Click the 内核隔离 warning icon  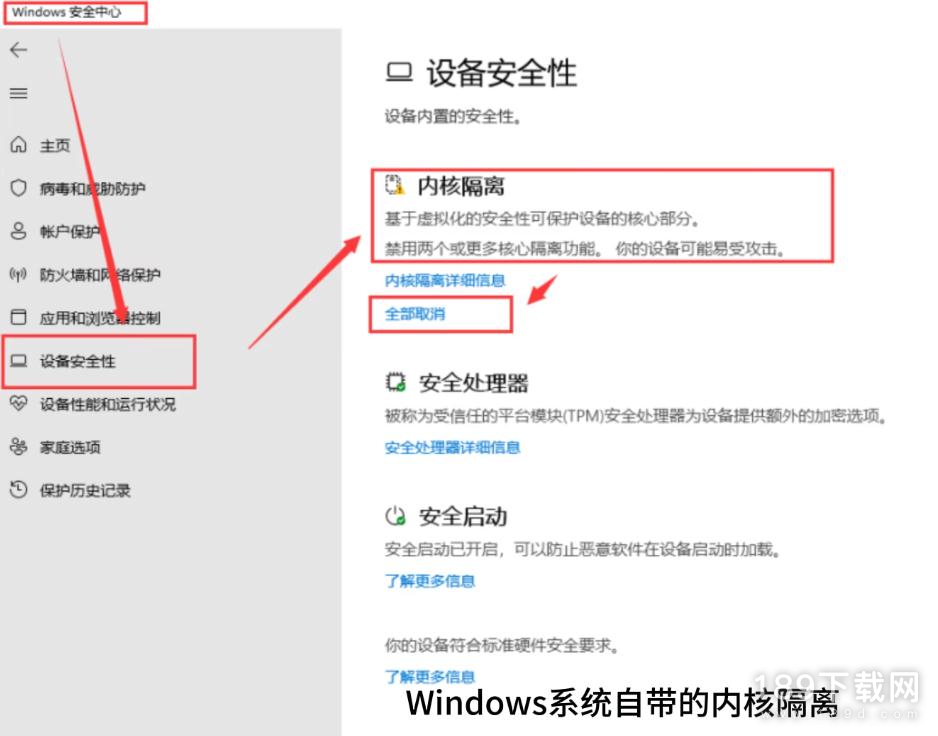(x=395, y=185)
